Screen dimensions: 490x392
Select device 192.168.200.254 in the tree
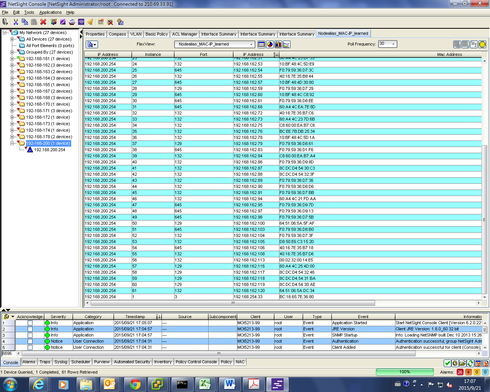[x=50, y=150]
